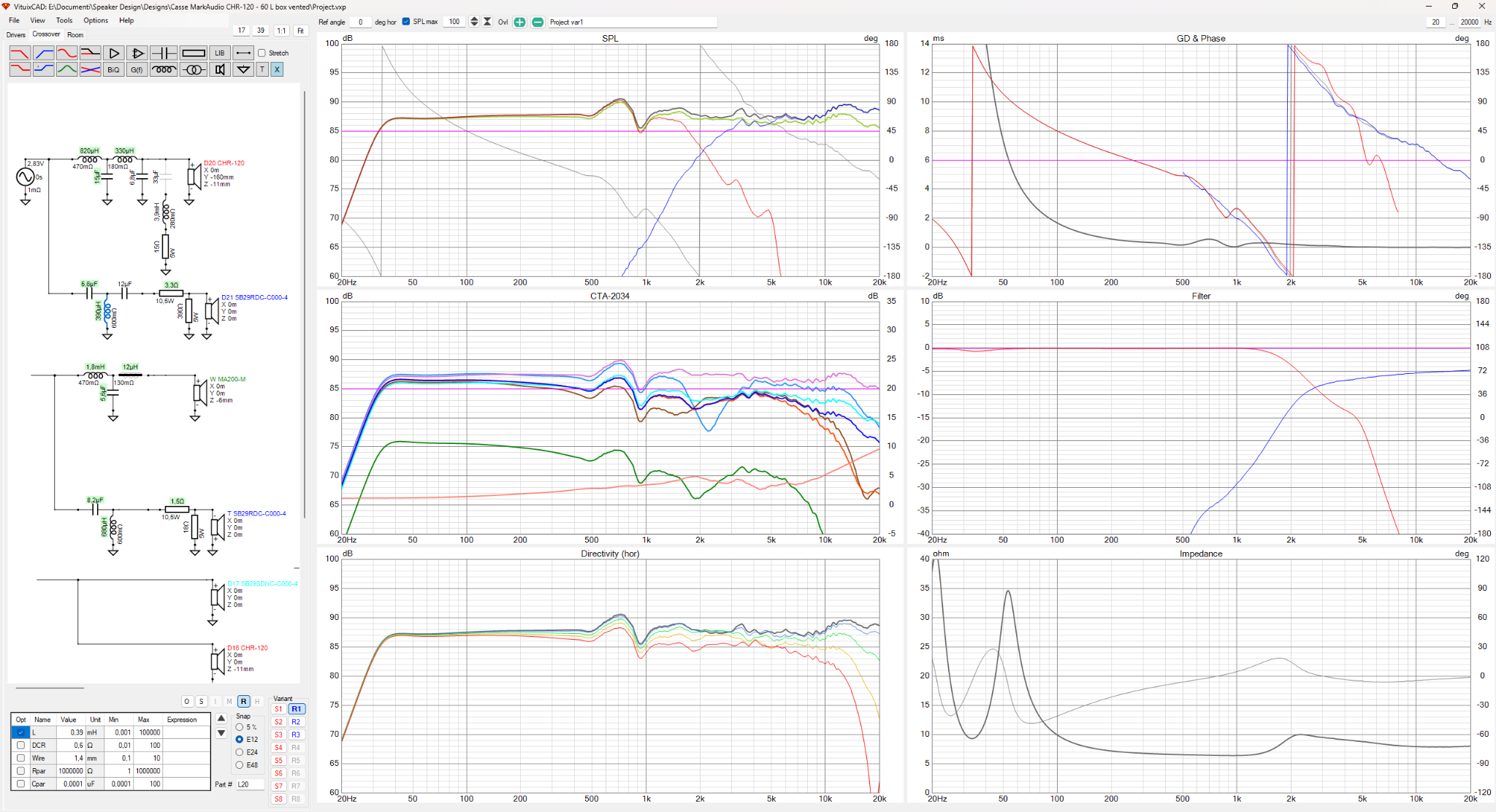Add the green peak filter block

[x=67, y=69]
